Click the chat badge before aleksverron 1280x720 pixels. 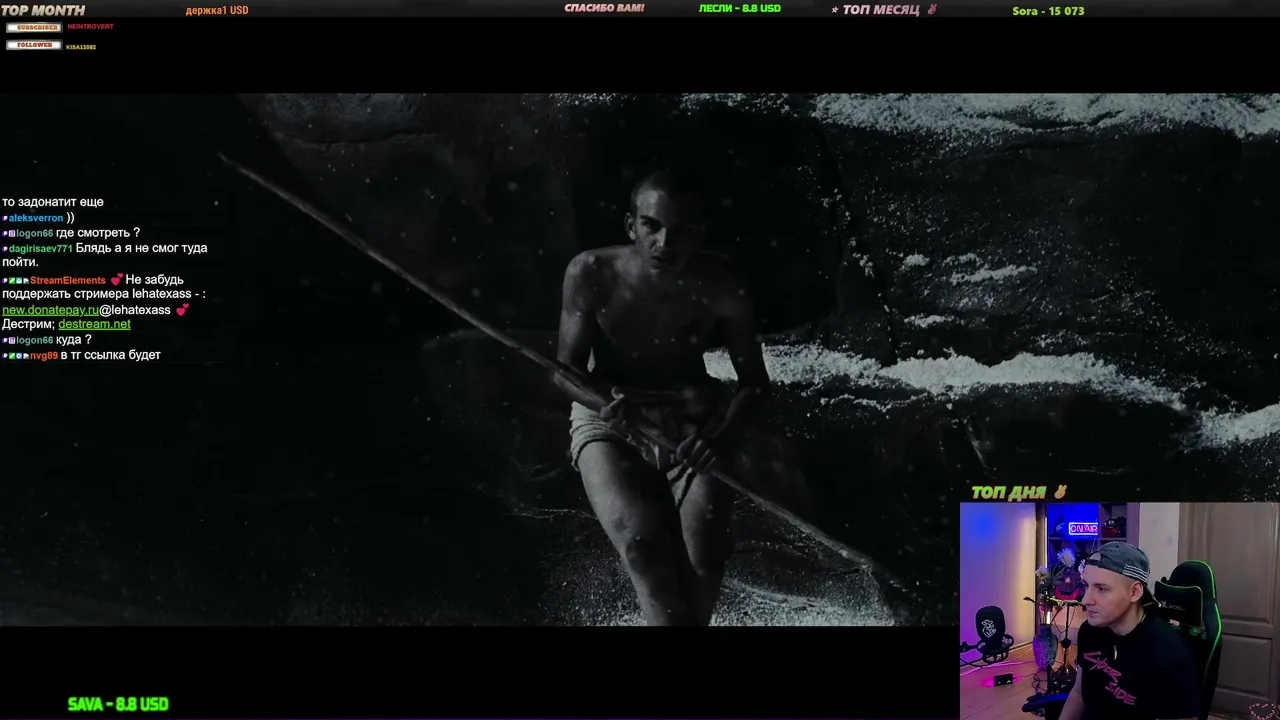(x=5, y=218)
